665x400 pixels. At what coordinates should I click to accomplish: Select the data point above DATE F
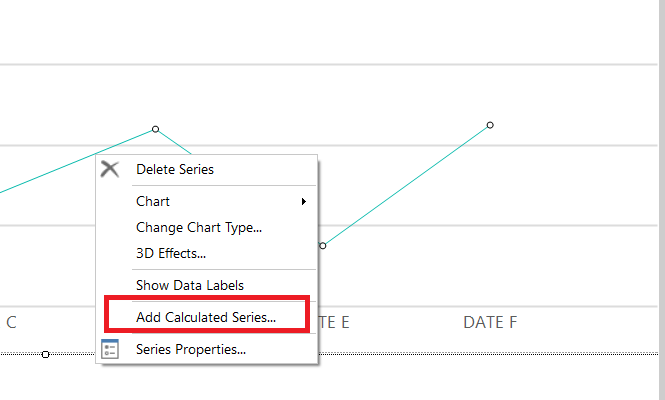click(x=490, y=125)
